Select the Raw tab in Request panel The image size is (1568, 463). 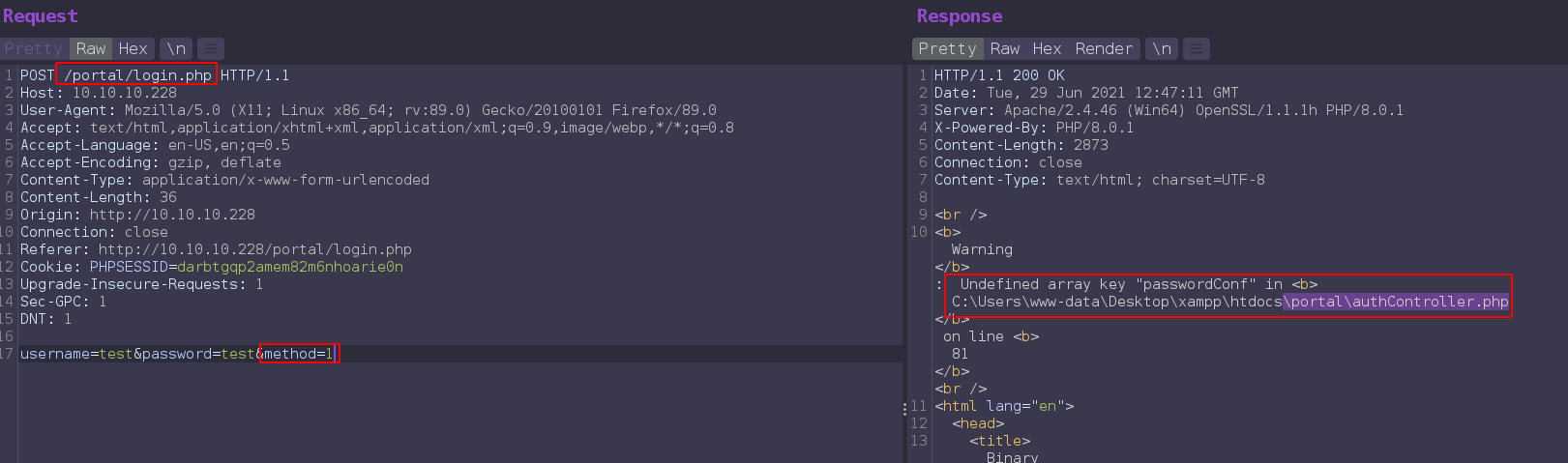(91, 48)
